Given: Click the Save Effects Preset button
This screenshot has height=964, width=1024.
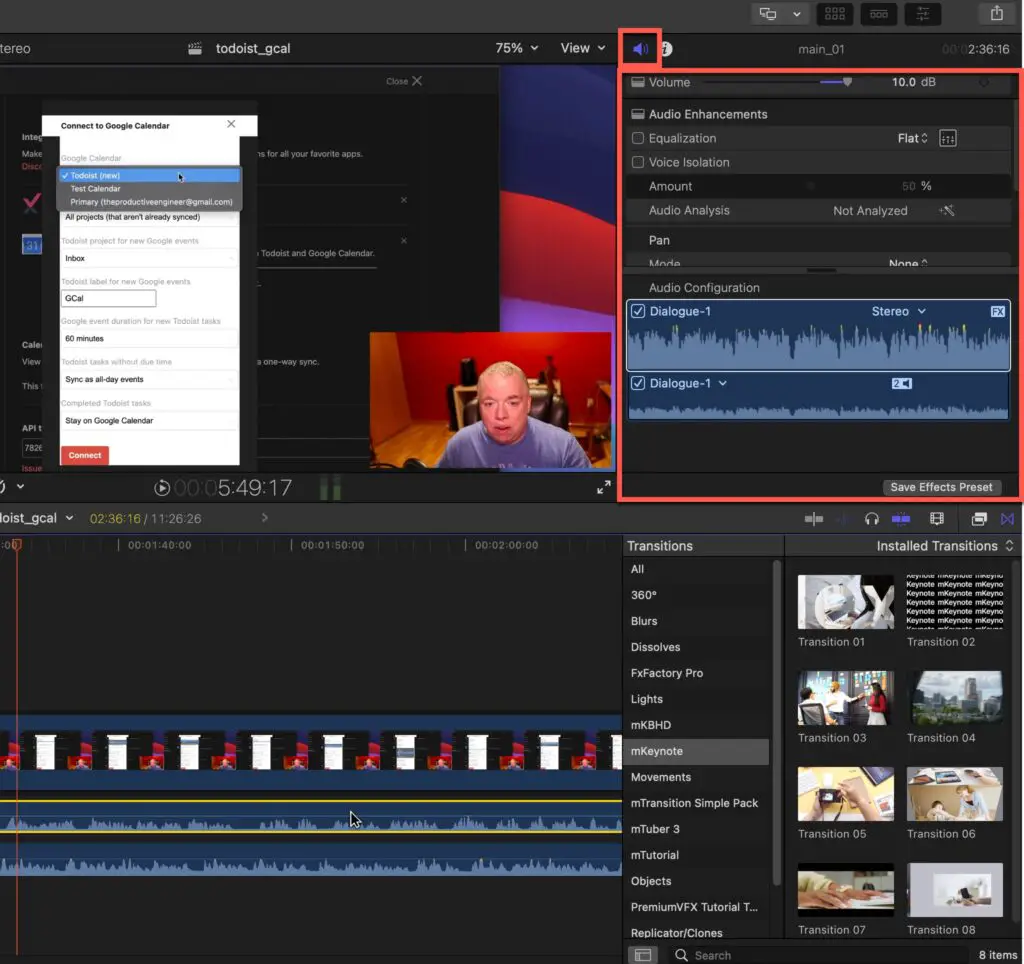Looking at the screenshot, I should coord(941,487).
